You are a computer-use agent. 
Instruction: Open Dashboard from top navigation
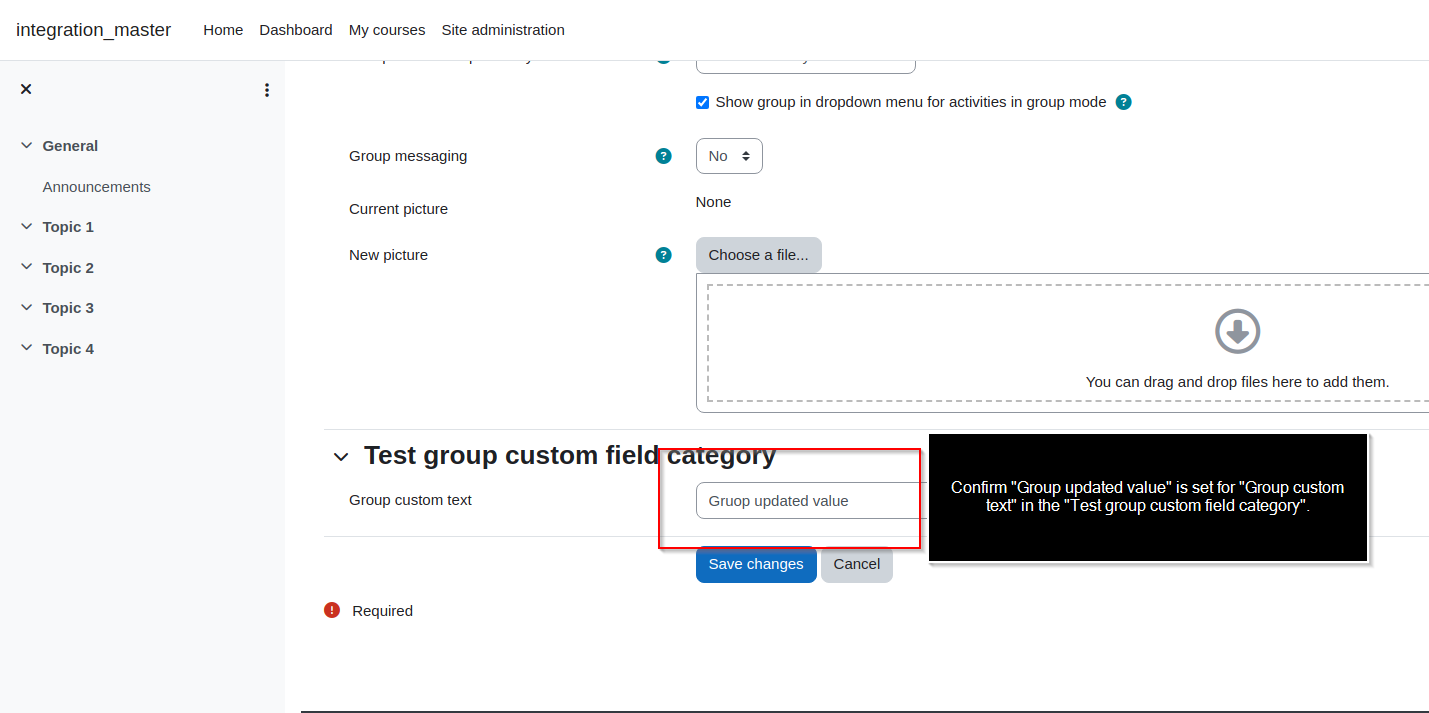click(296, 30)
